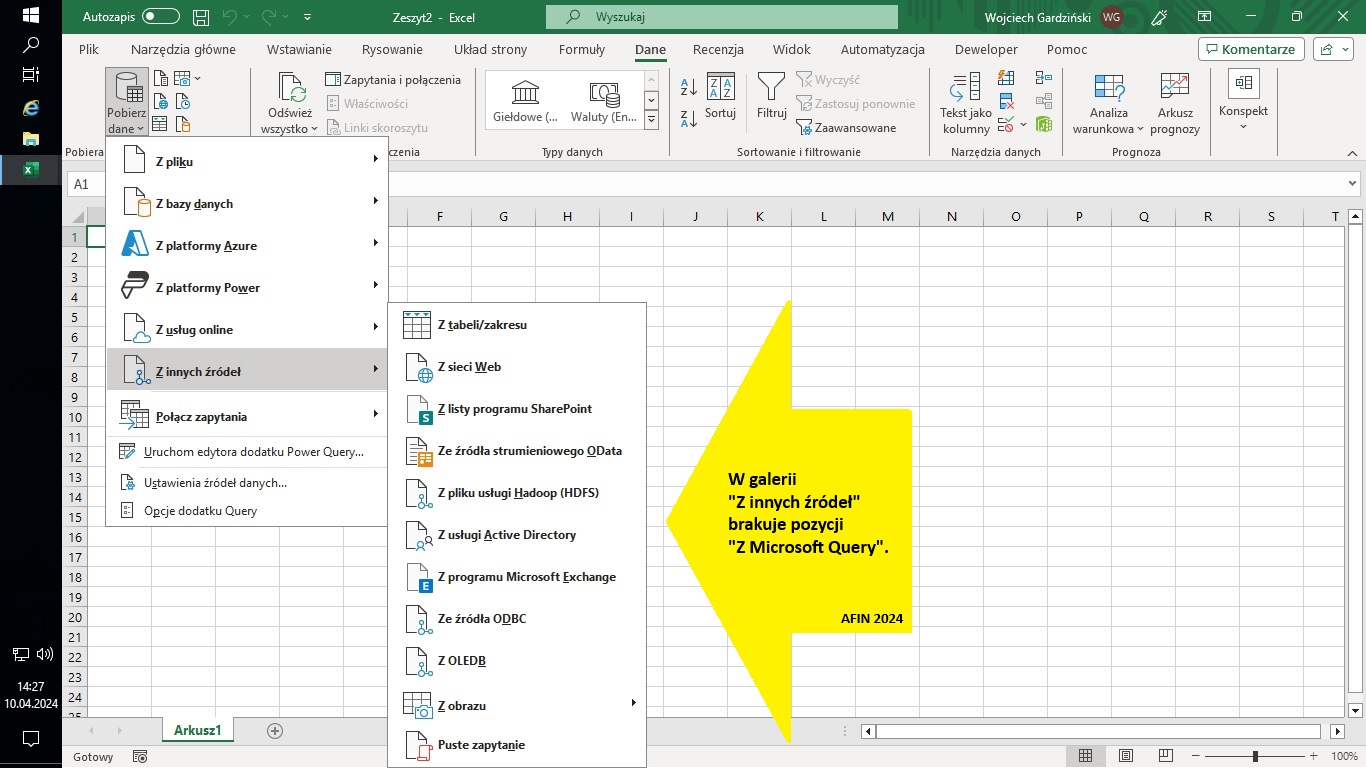The width and height of the screenshot is (1366, 768).
Task: Expand the data types gallery more arrow
Action: click(651, 120)
